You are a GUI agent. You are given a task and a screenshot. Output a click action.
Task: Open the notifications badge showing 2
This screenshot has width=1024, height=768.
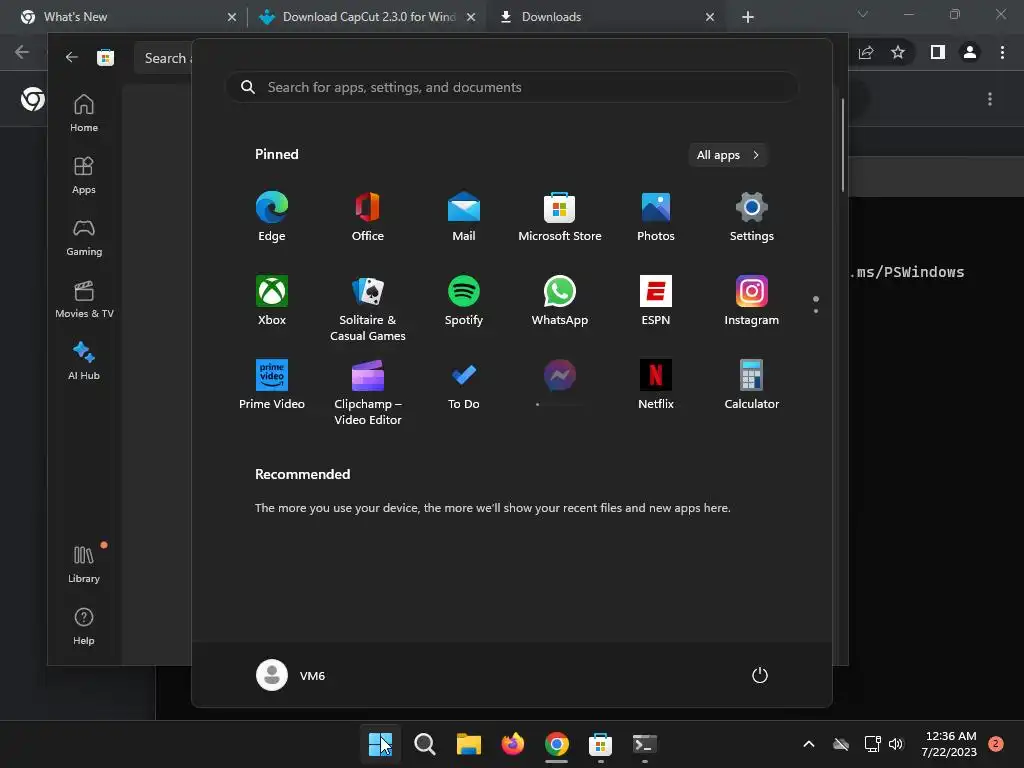(996, 744)
